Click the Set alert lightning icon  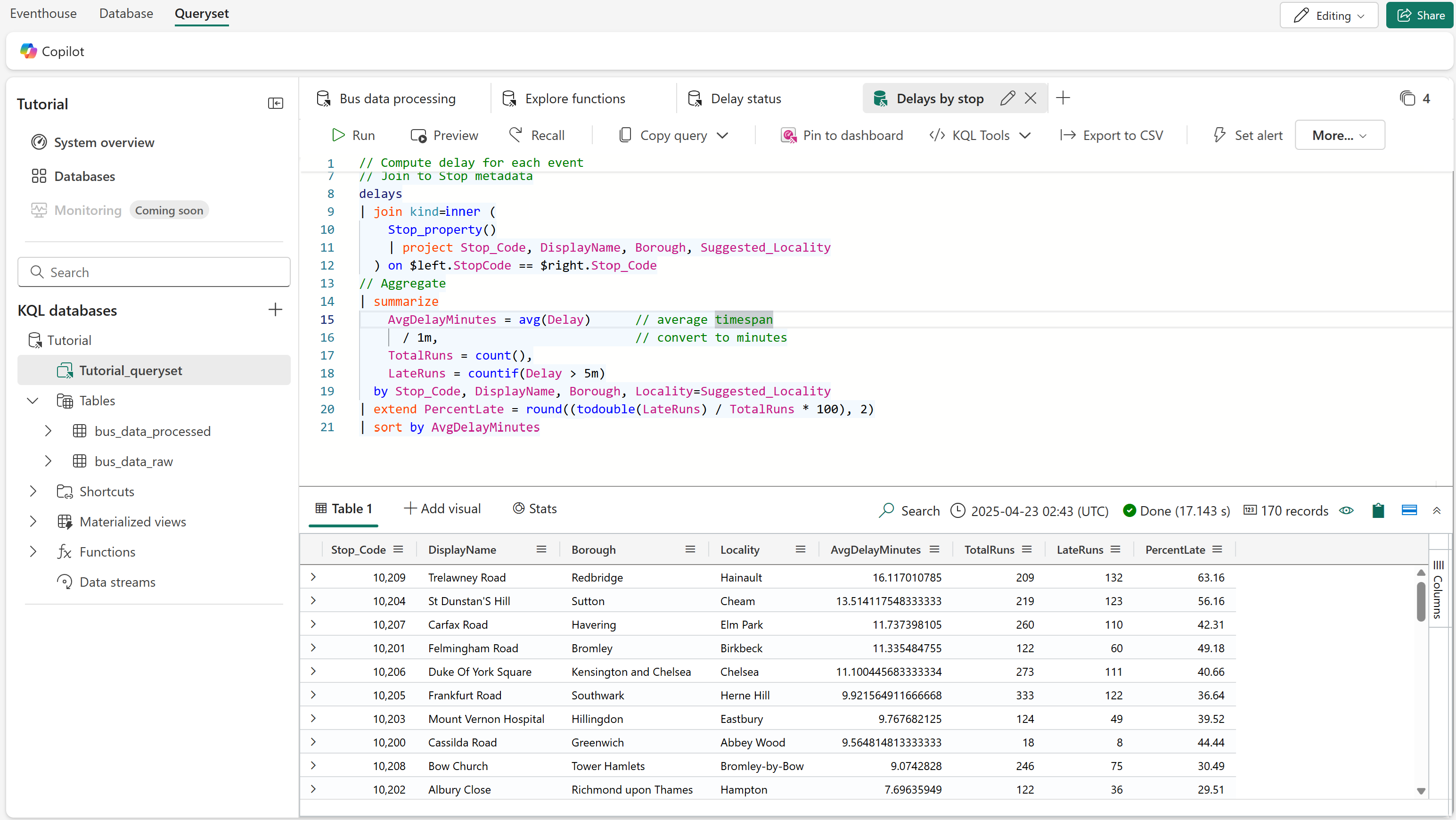(x=1219, y=135)
